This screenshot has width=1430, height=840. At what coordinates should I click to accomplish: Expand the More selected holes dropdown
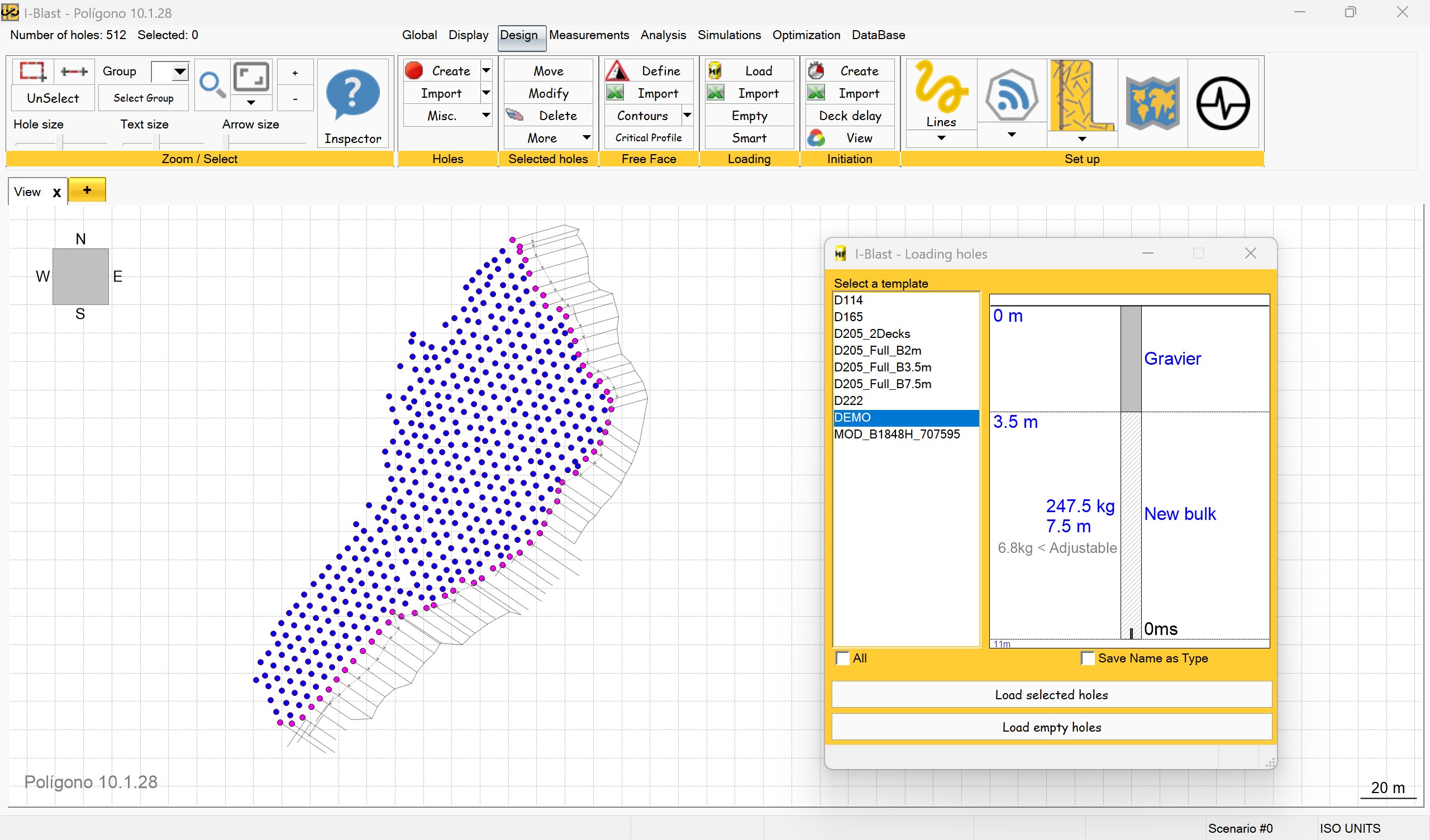point(586,138)
